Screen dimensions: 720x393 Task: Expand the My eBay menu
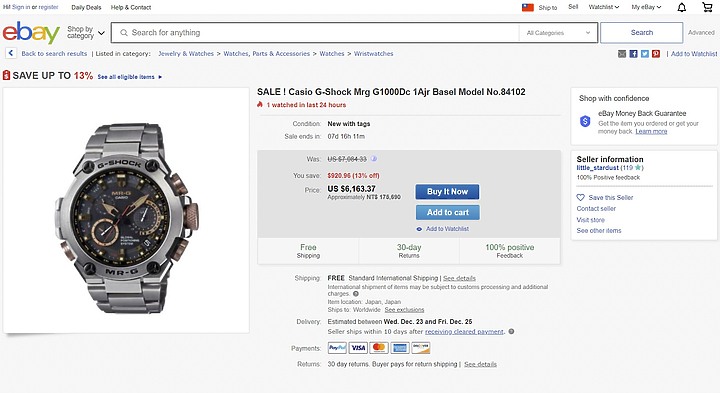tap(646, 7)
